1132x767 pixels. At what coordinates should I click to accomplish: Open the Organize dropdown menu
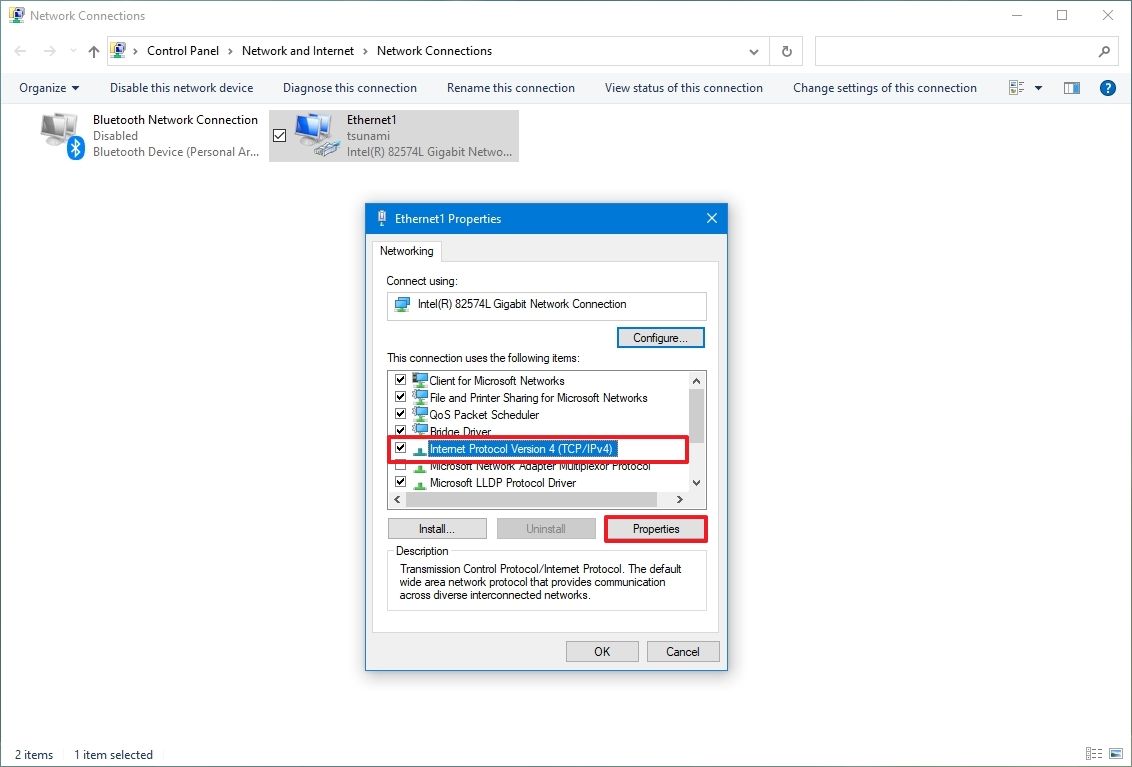coord(48,88)
